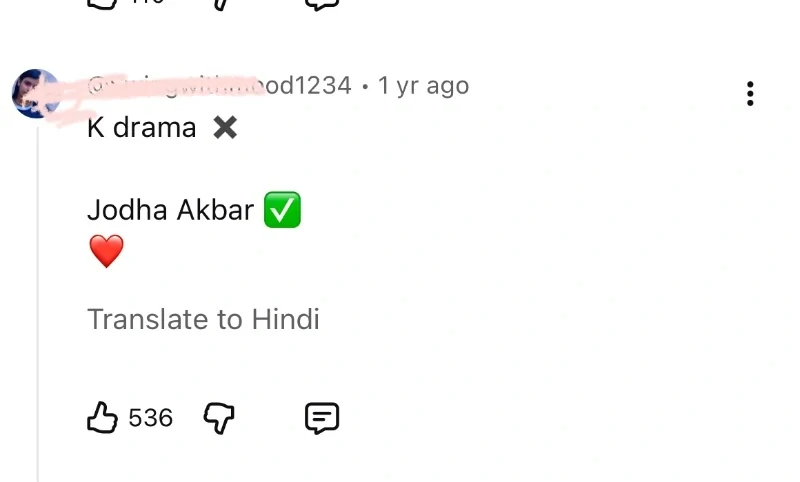
Task: Translate the comment to Hindi
Action: point(203,319)
